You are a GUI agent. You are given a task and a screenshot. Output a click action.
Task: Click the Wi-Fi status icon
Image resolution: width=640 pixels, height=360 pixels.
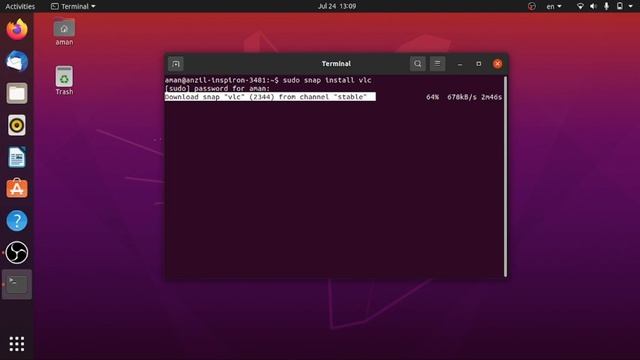580,6
